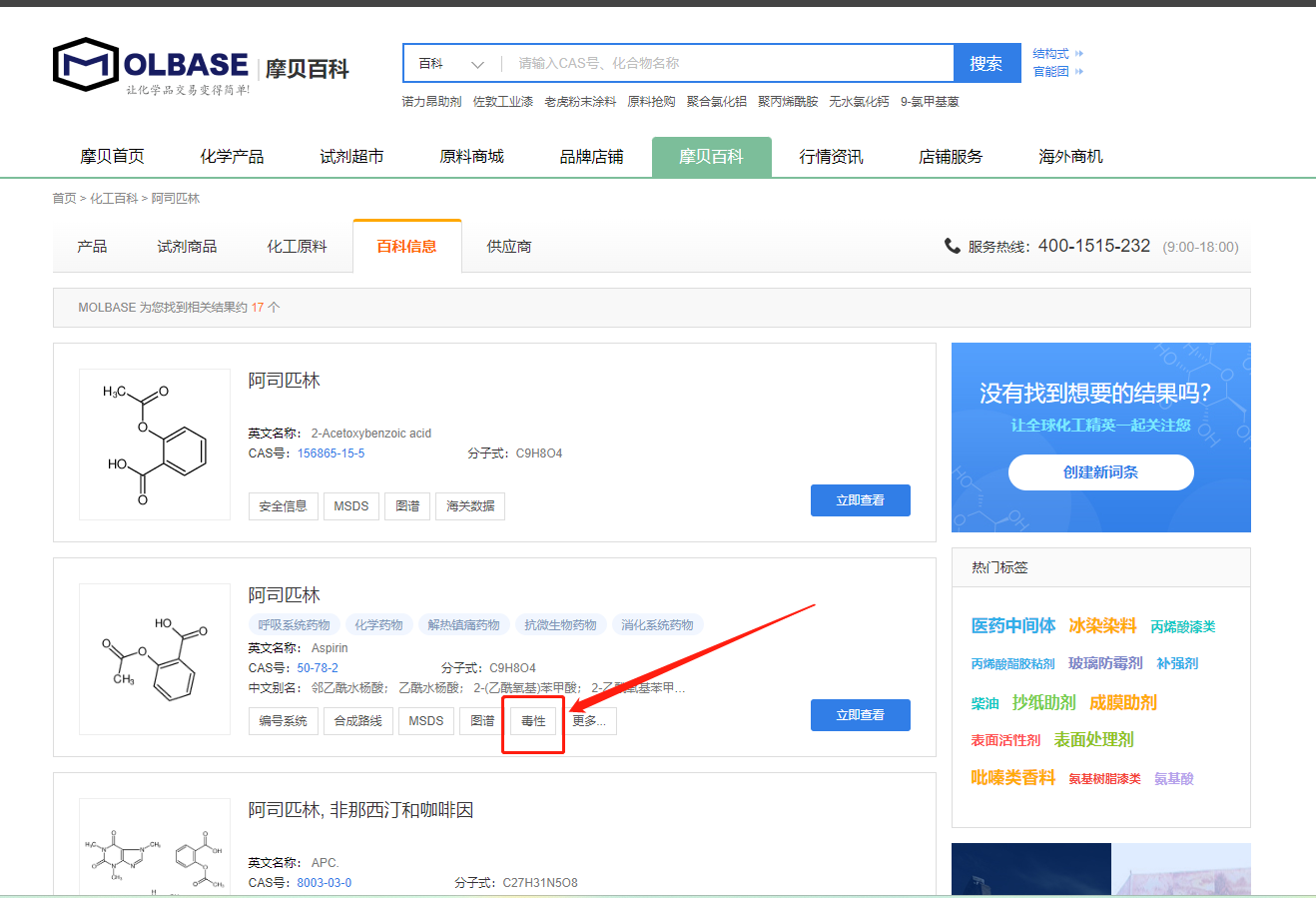Click hot keyword 聚丙烯酰胺

(x=788, y=102)
